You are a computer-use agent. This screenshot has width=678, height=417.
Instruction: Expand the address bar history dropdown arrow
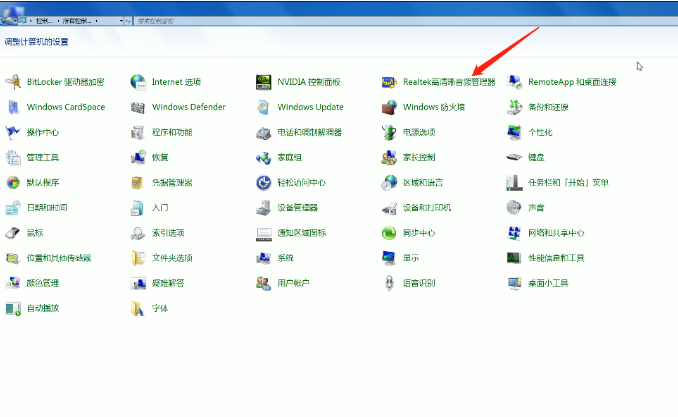coord(121,21)
